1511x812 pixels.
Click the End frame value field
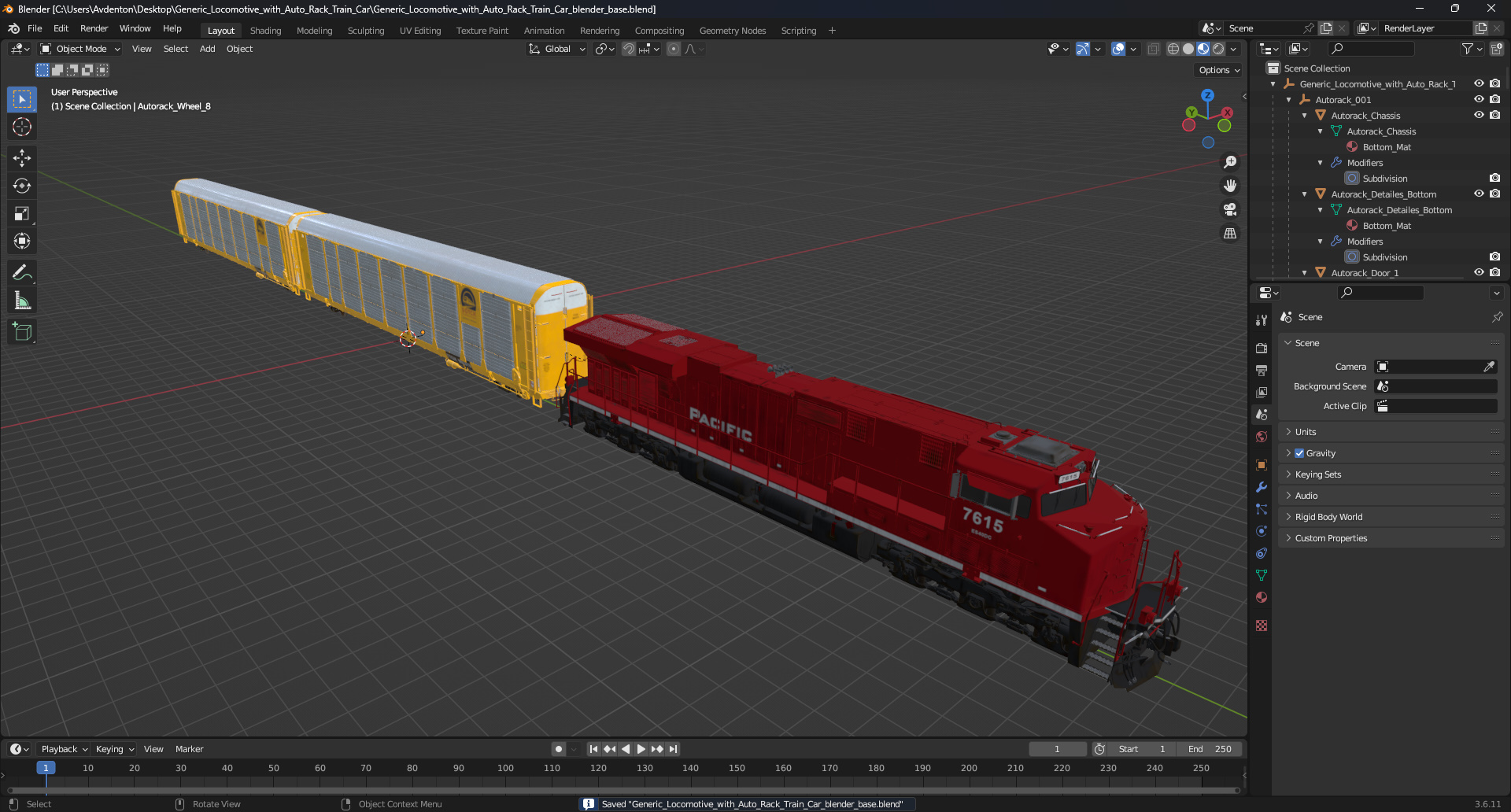point(1210,749)
